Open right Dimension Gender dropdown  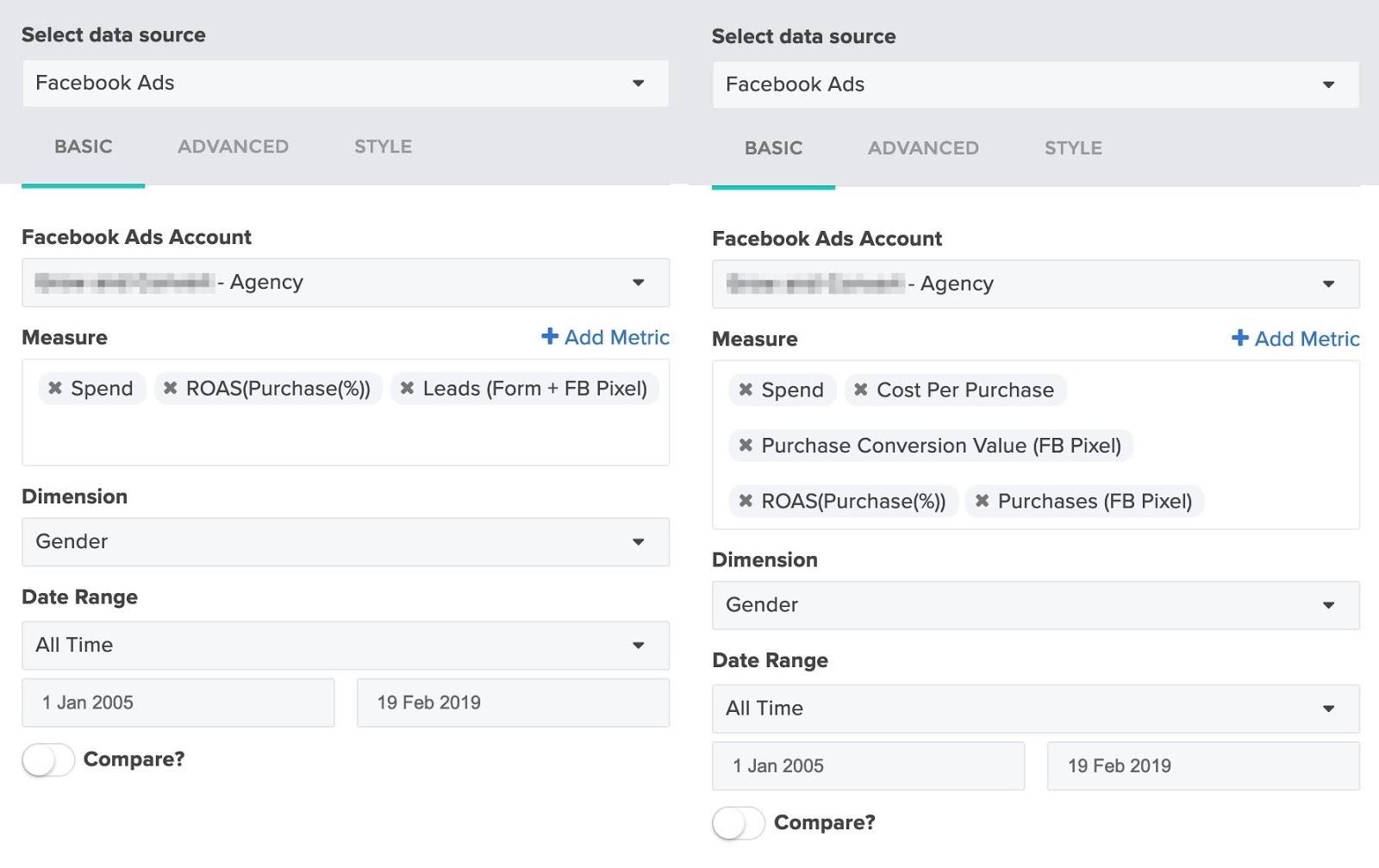click(x=1036, y=605)
